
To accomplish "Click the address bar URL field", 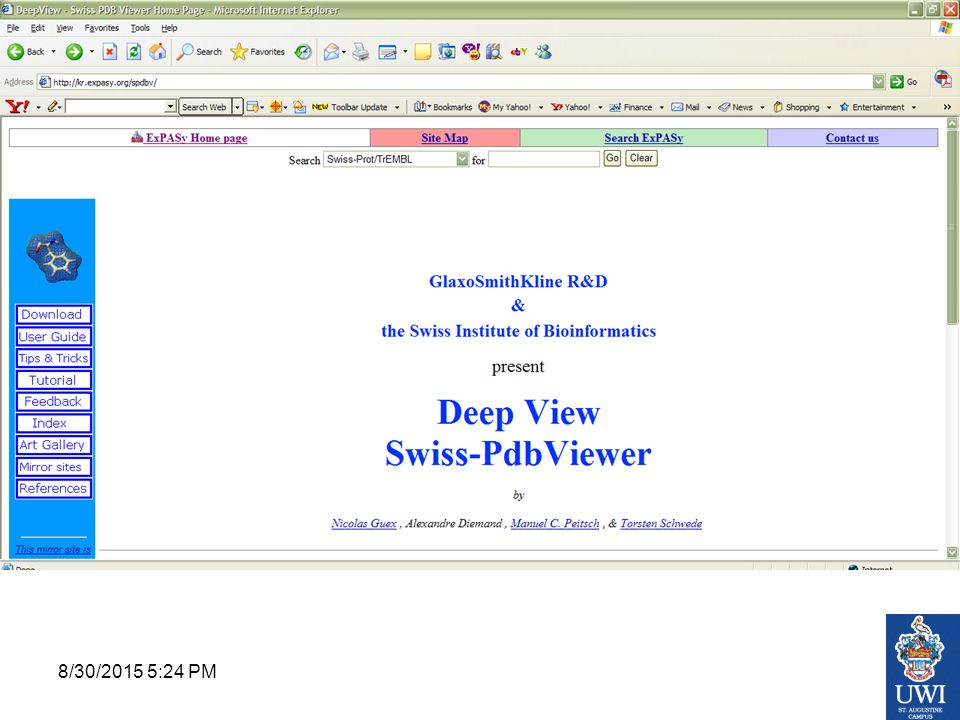I will coord(461,82).
